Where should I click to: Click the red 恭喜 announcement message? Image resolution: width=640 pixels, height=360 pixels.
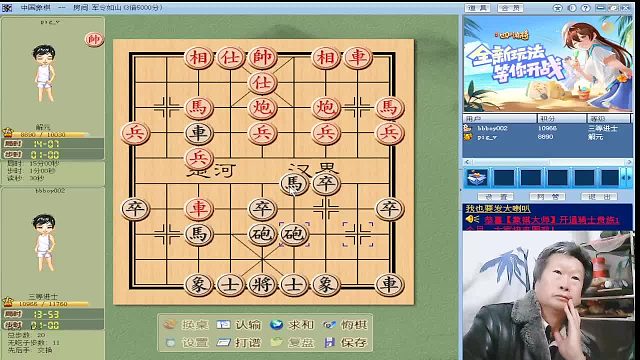tap(551, 220)
